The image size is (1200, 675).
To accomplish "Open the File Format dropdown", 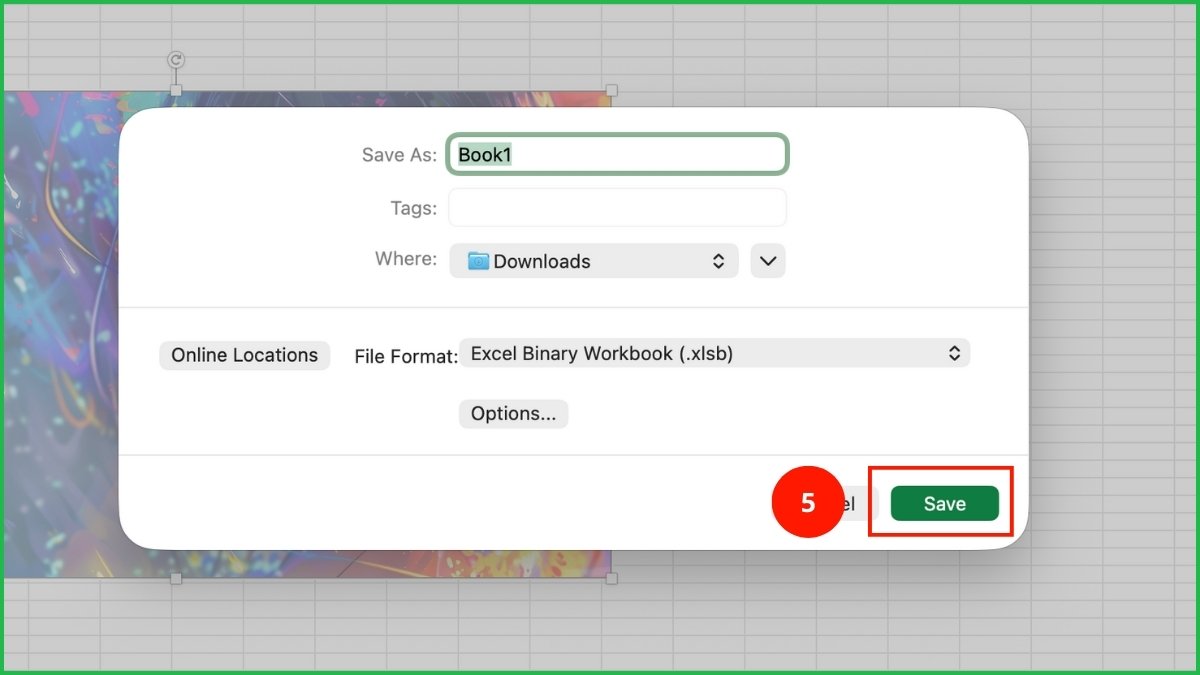I will (714, 353).
